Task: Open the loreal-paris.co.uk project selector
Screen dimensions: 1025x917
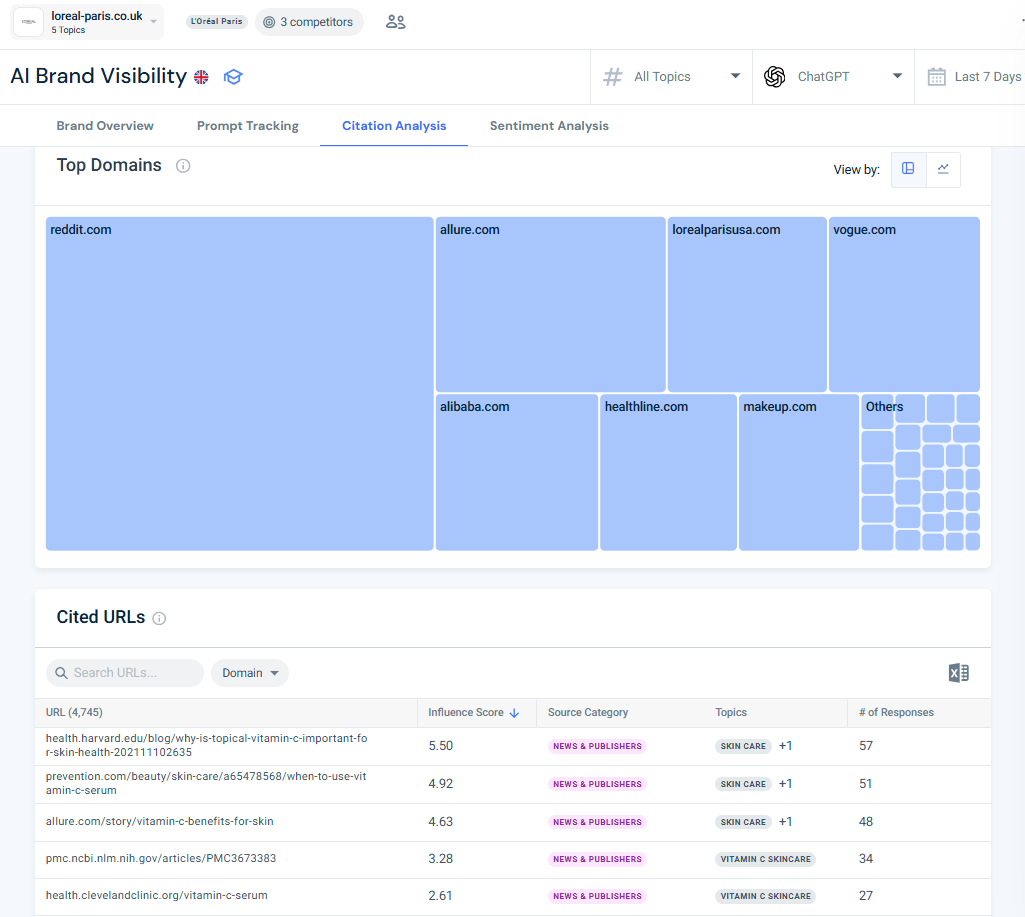Action: [87, 22]
